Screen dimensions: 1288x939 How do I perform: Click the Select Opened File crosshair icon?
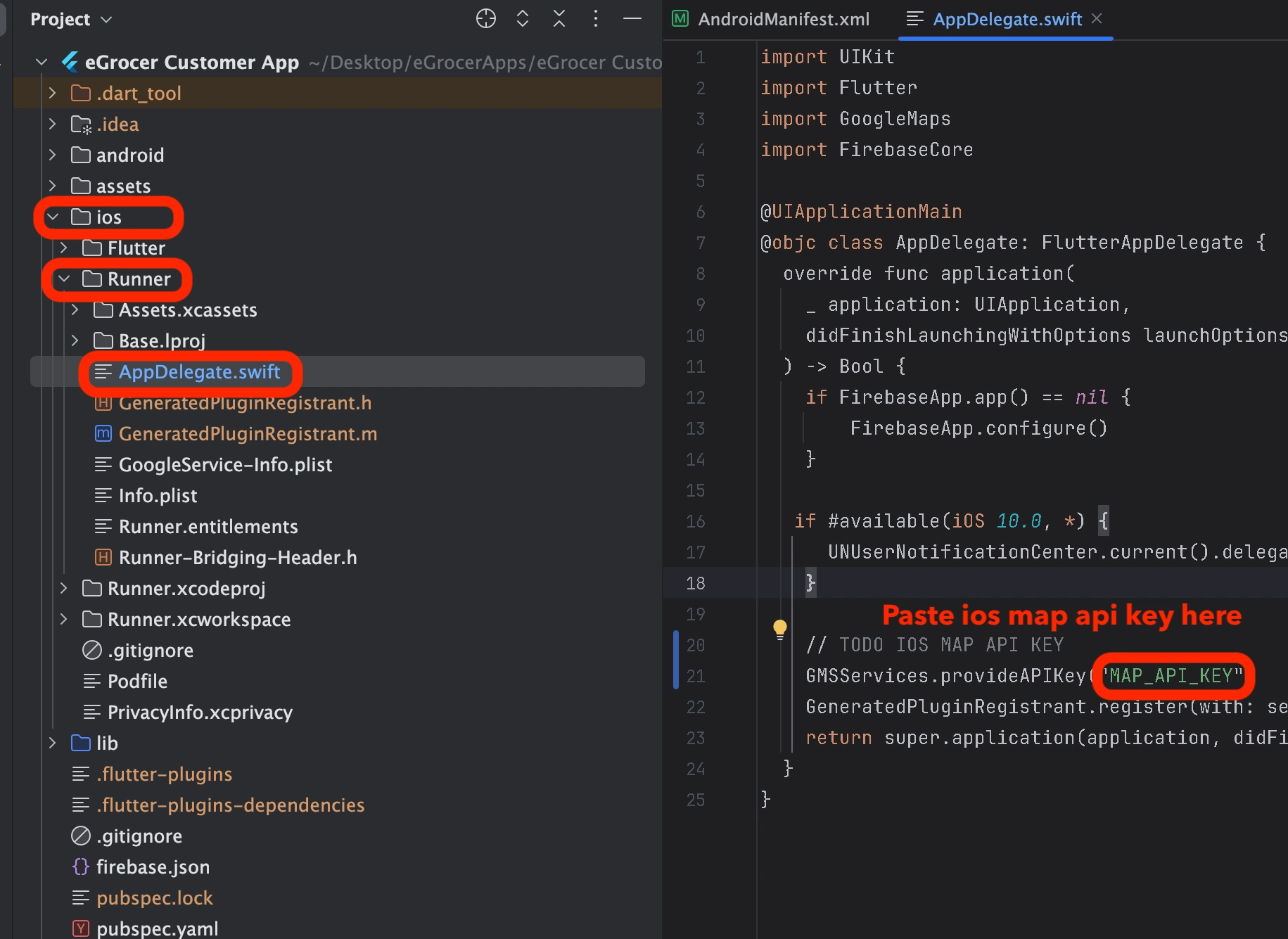486,19
